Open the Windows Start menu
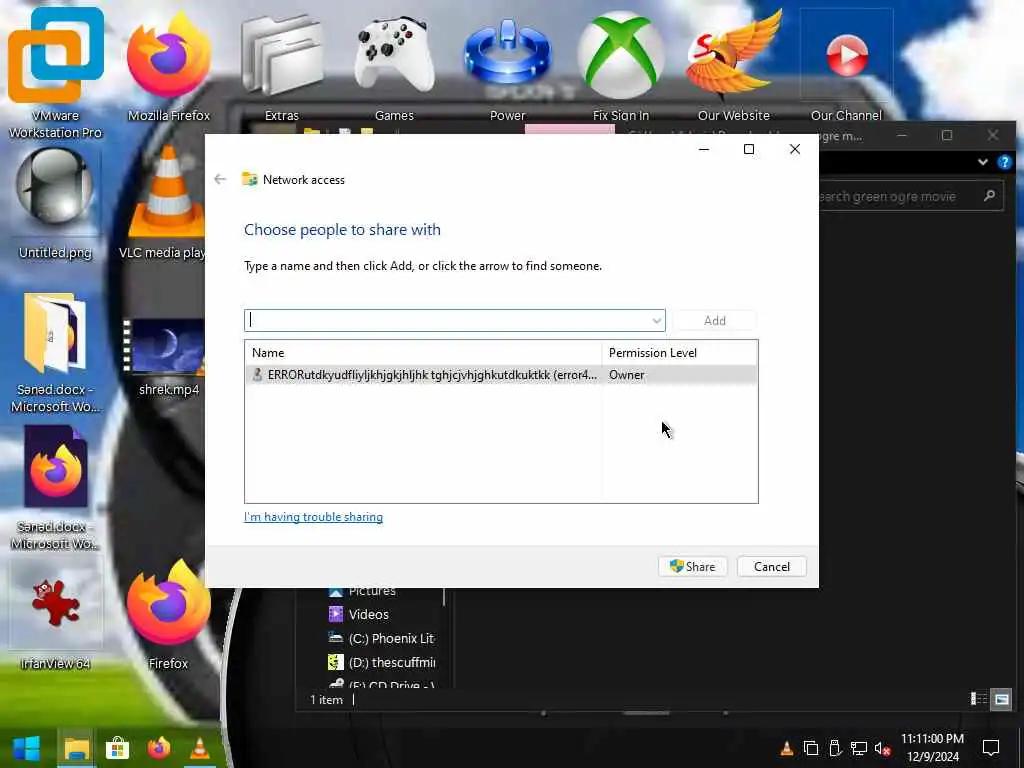Screen dimensions: 1024x768 point(27,748)
